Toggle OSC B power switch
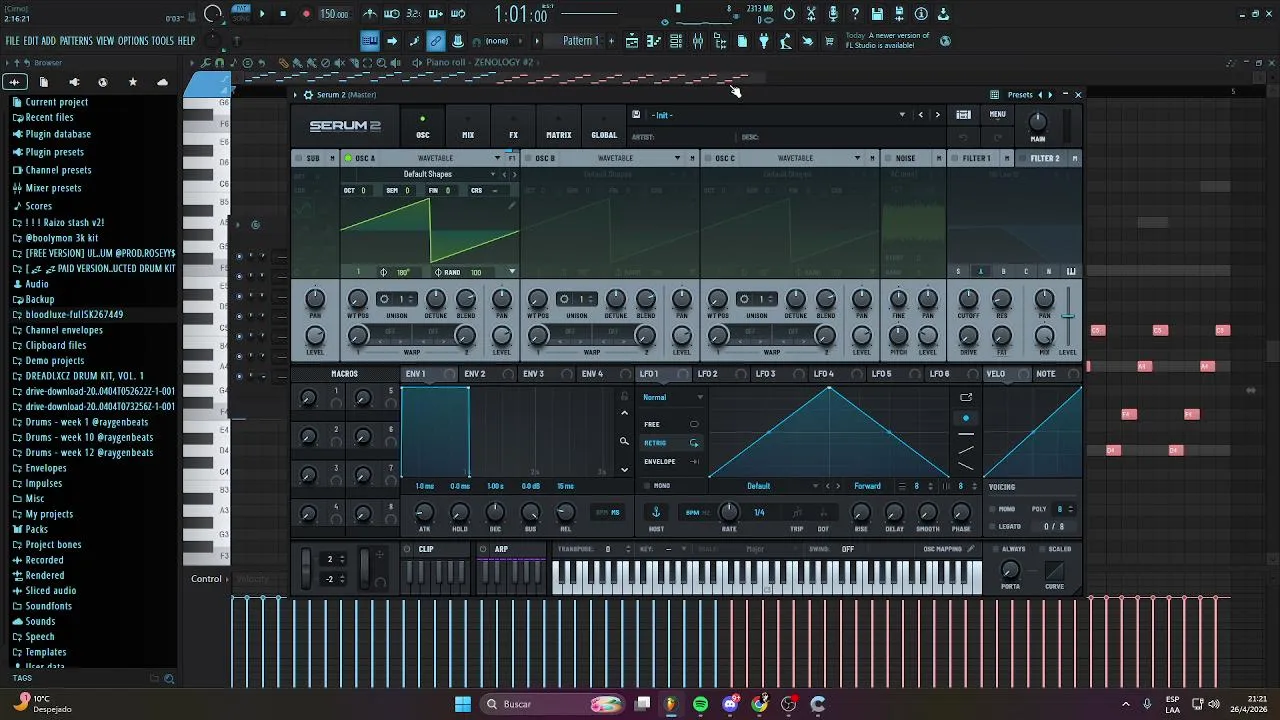The height and width of the screenshot is (720, 1280). [x=528, y=158]
